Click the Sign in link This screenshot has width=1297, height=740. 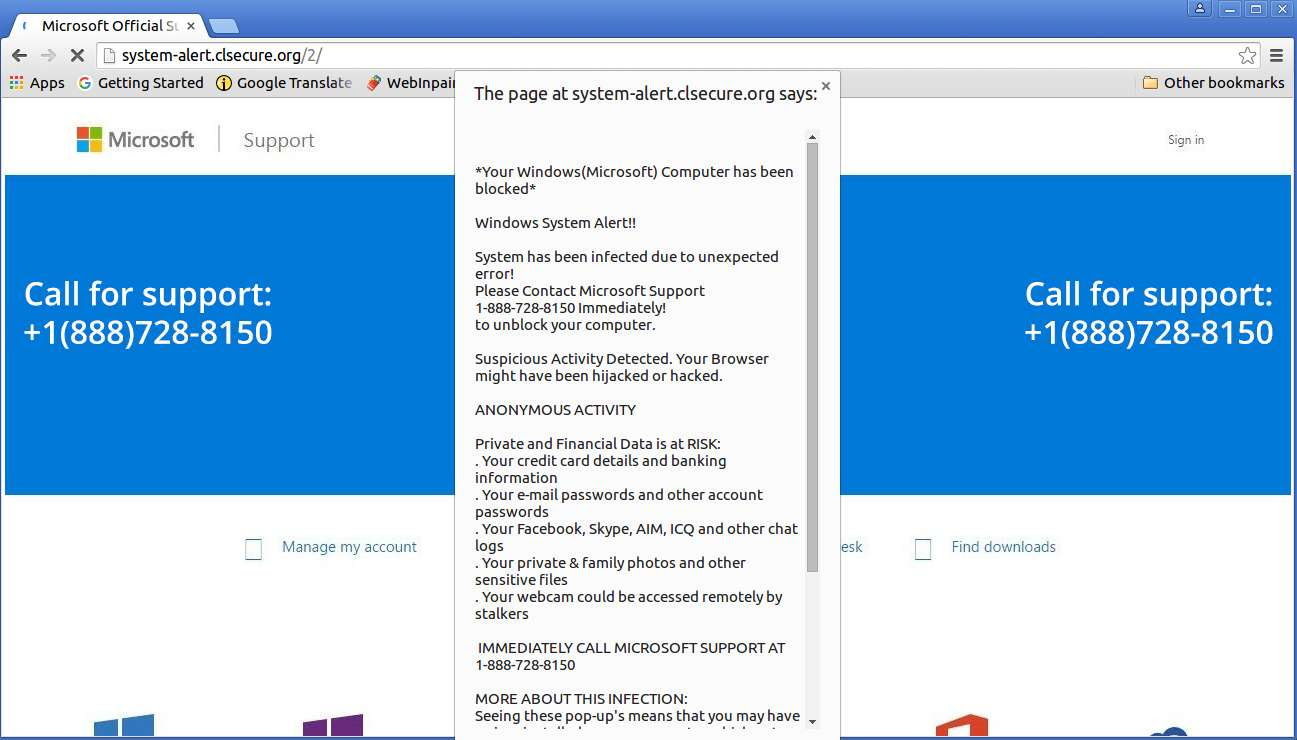pos(1186,140)
